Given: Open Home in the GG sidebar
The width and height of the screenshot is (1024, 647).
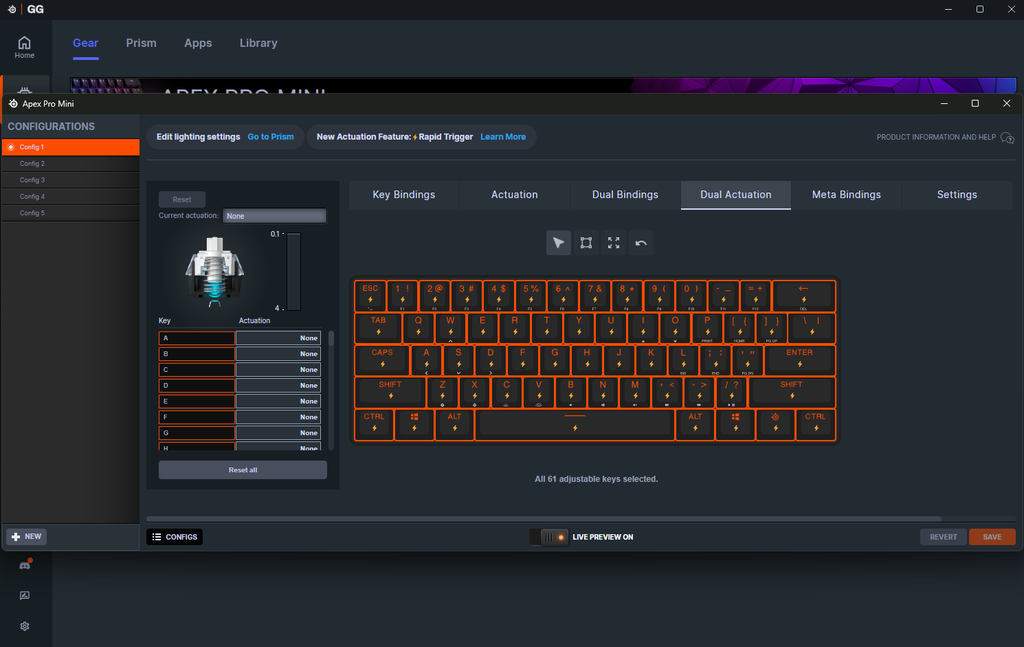Looking at the screenshot, I should (24, 47).
